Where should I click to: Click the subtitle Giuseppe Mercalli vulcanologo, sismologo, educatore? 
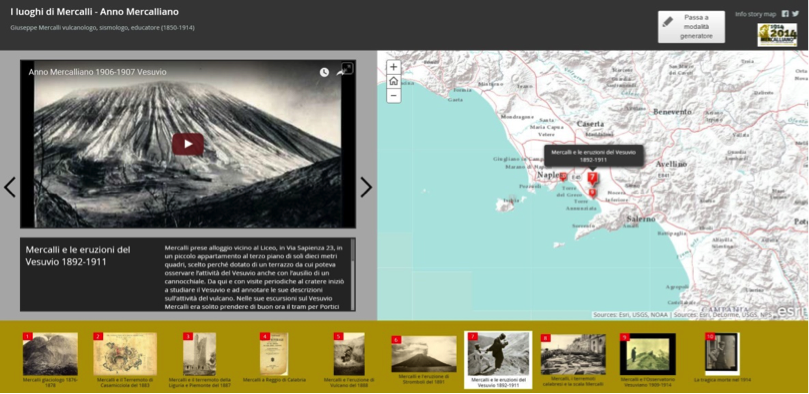(102, 27)
